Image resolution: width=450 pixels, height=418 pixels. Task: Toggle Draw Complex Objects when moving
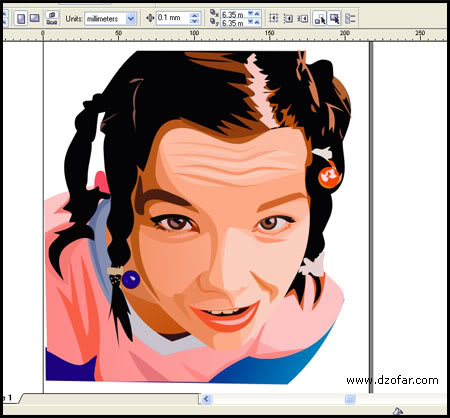coord(320,19)
